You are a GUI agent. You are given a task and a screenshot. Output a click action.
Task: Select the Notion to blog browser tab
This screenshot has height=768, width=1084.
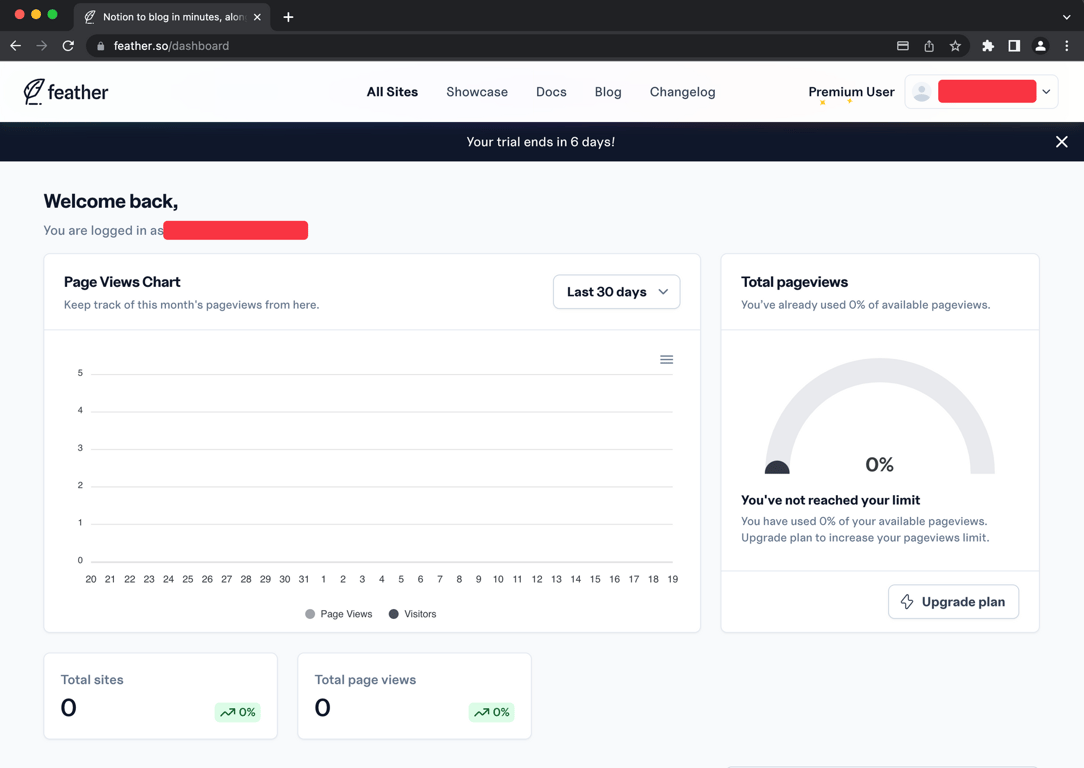[x=172, y=17]
